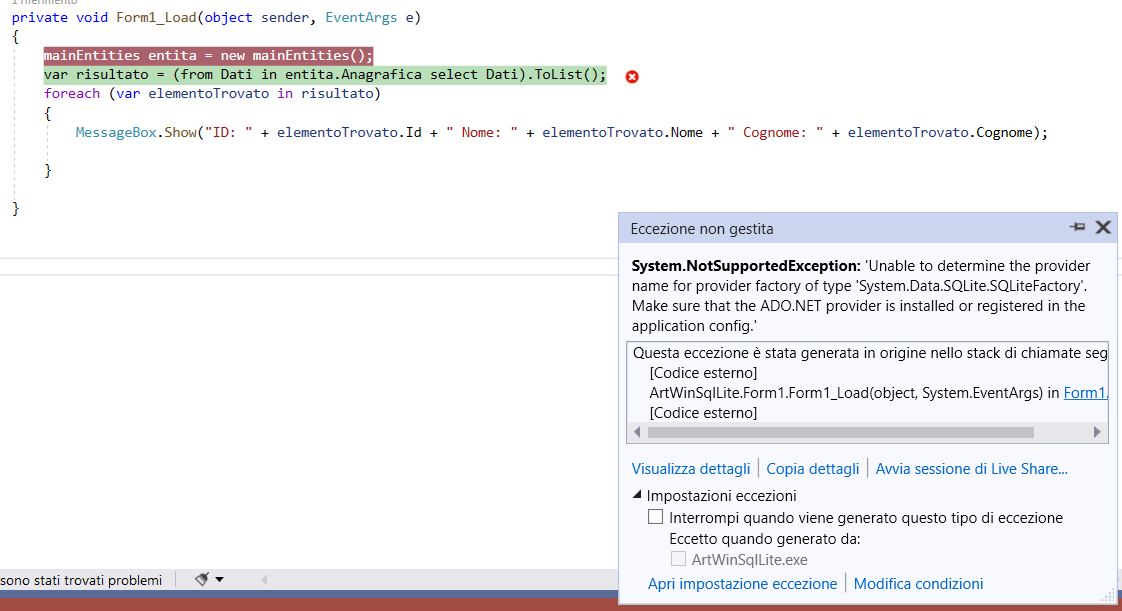The image size is (1122, 611).
Task: Click the call stack horizontal scrollbar thumb
Action: coord(841,432)
